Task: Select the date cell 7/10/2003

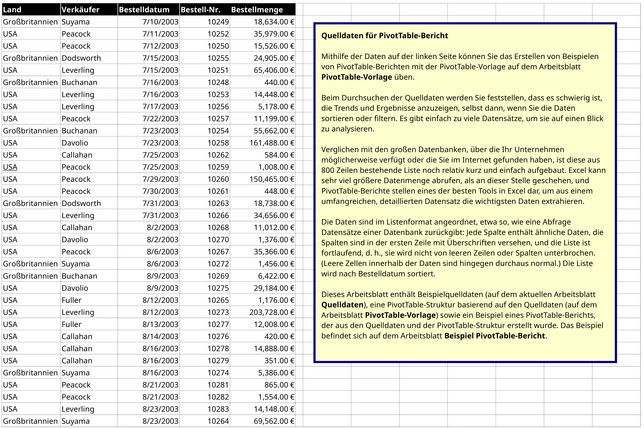Action: click(148, 22)
